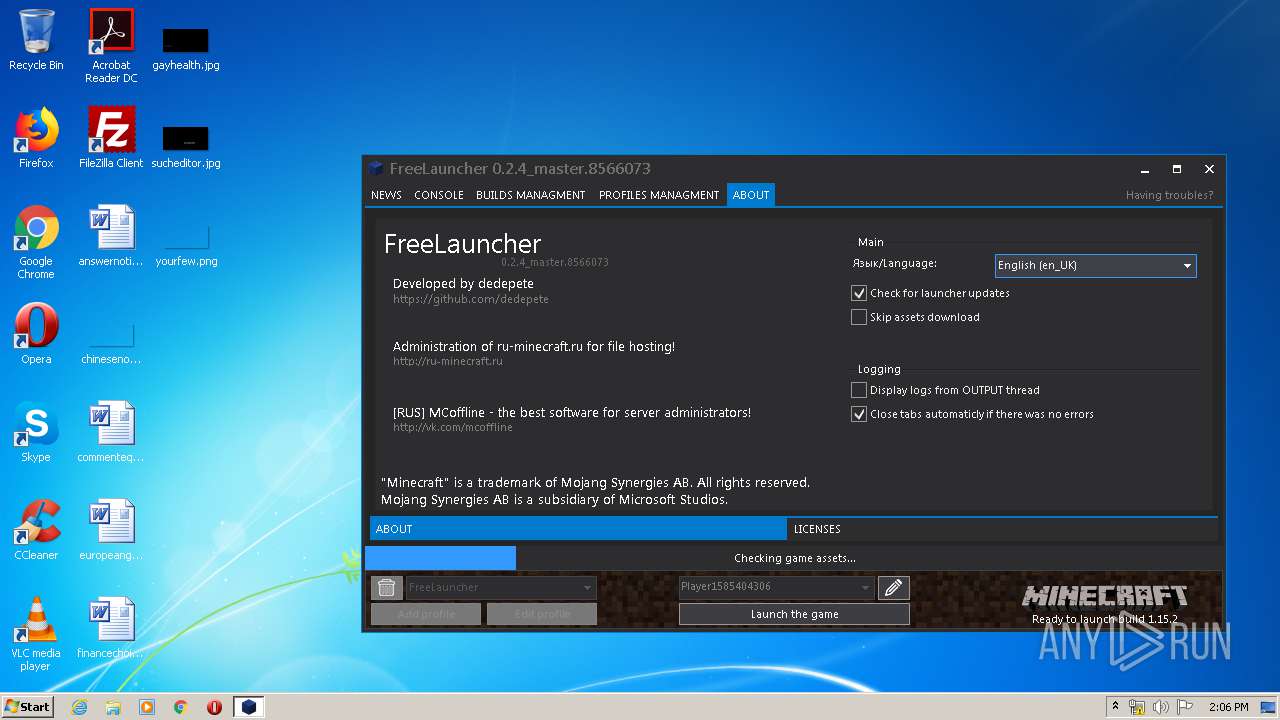The image size is (1280, 720).
Task: Edit player name with the pencil icon
Action: (894, 588)
